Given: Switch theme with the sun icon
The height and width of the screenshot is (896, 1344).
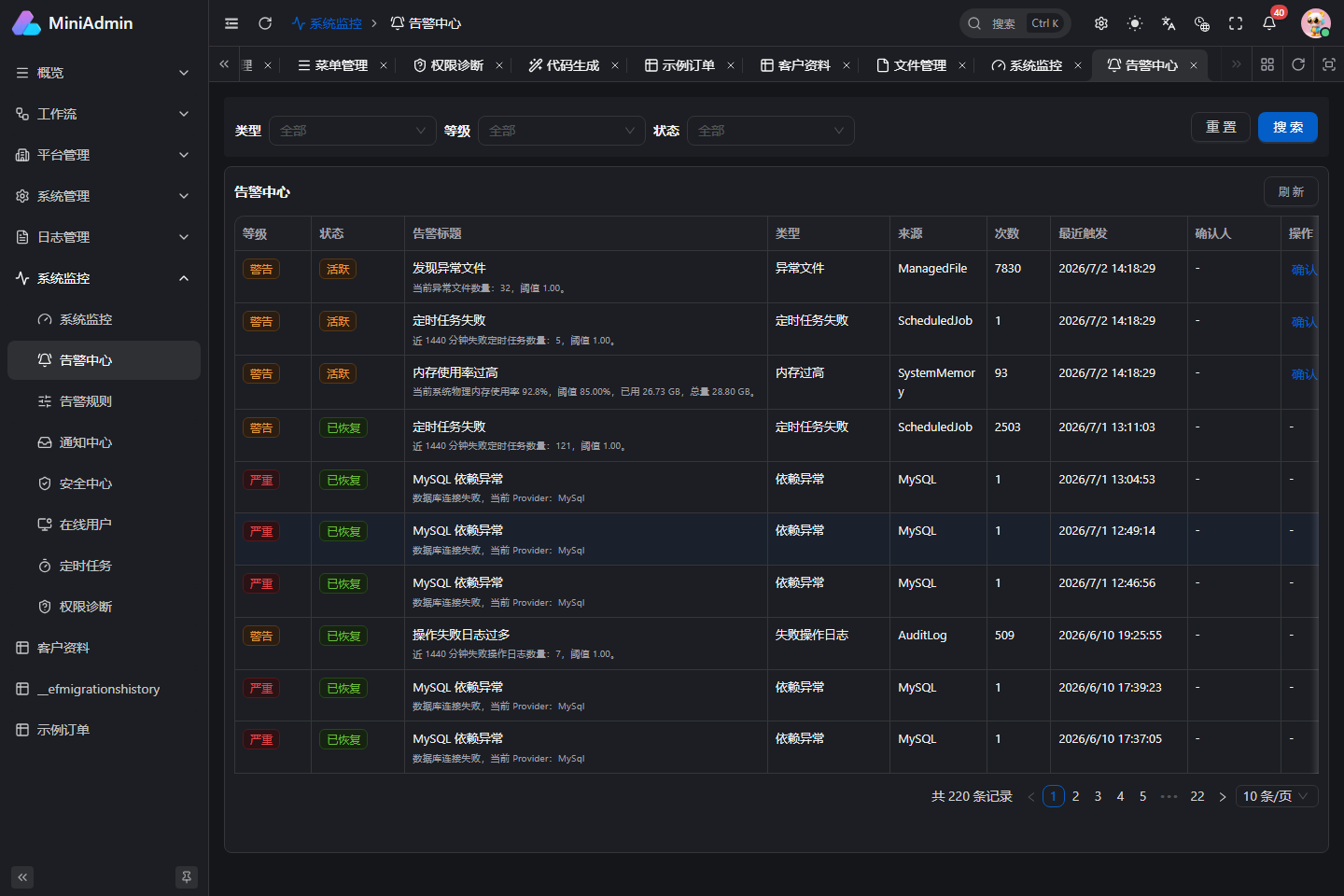Looking at the screenshot, I should pos(1135,23).
